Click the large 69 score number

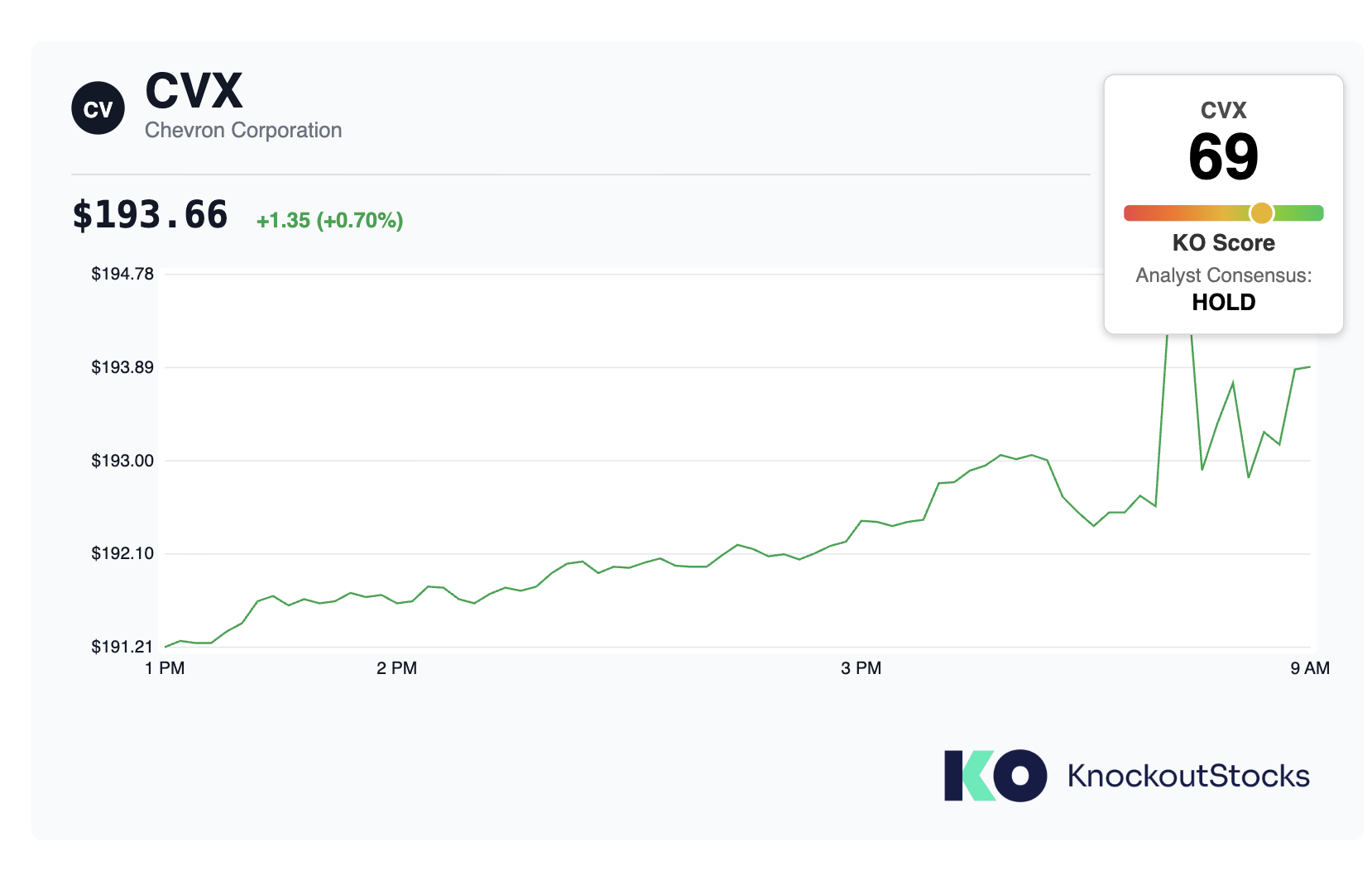(x=1223, y=156)
